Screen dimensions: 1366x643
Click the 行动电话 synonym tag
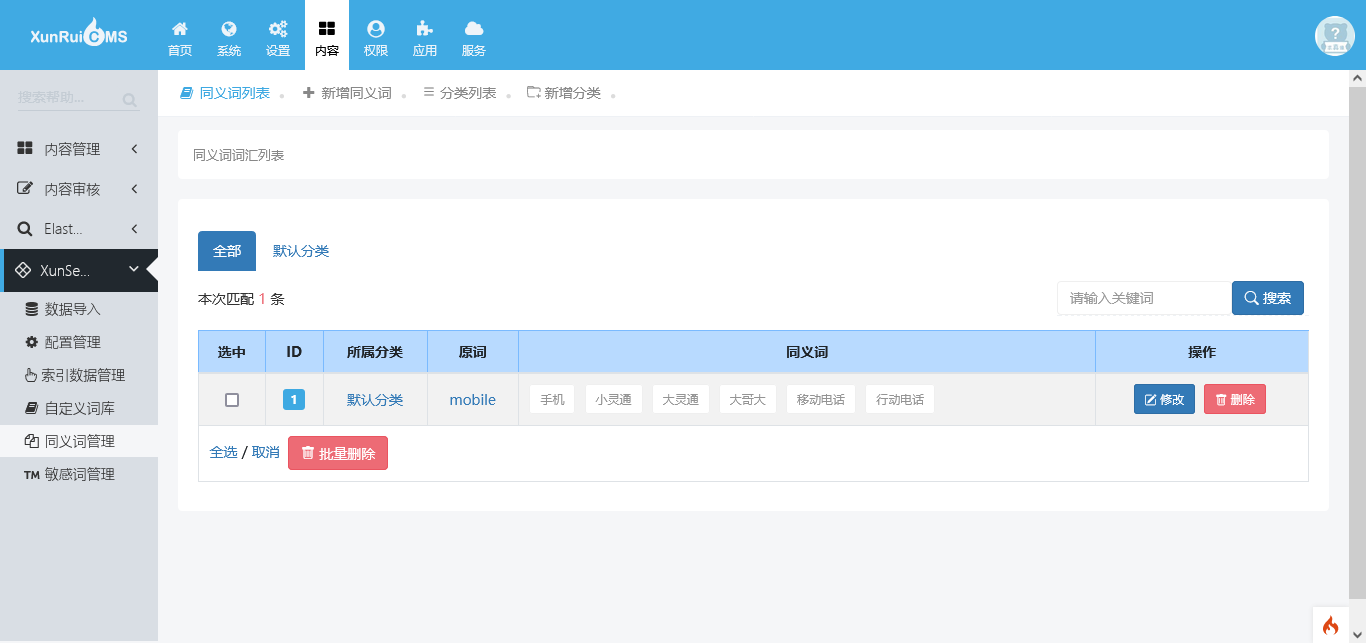(x=900, y=400)
